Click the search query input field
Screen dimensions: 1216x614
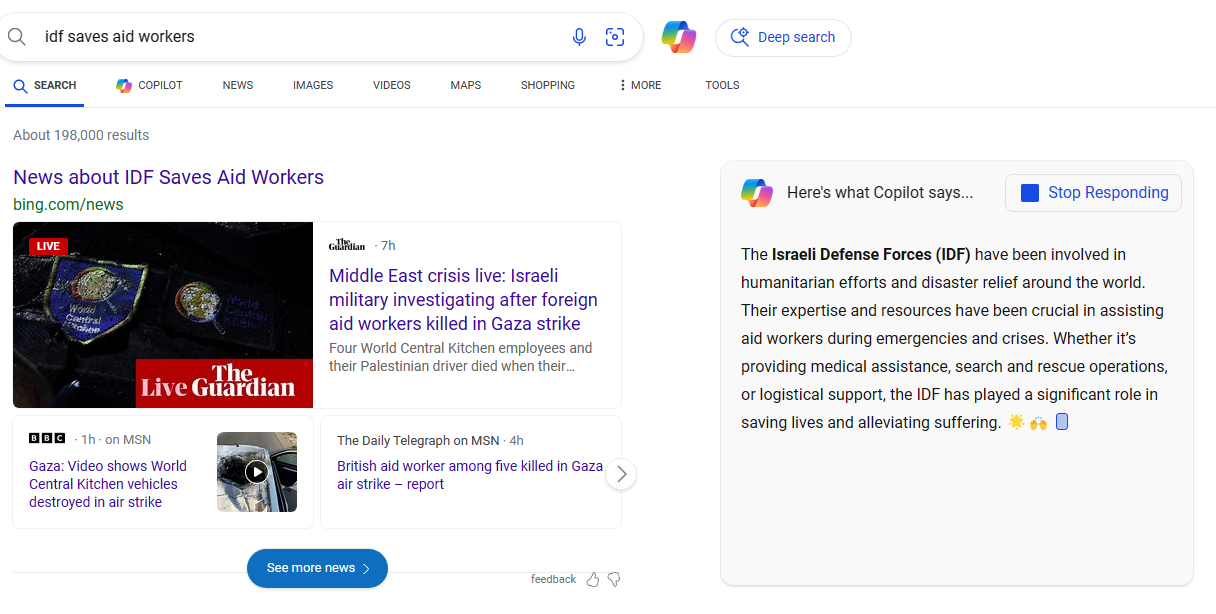coord(300,37)
